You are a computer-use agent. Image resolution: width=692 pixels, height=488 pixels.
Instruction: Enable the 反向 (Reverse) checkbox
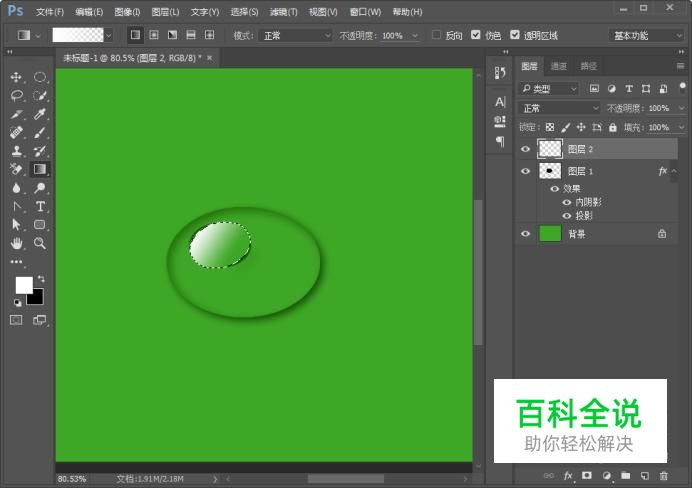tap(436, 35)
